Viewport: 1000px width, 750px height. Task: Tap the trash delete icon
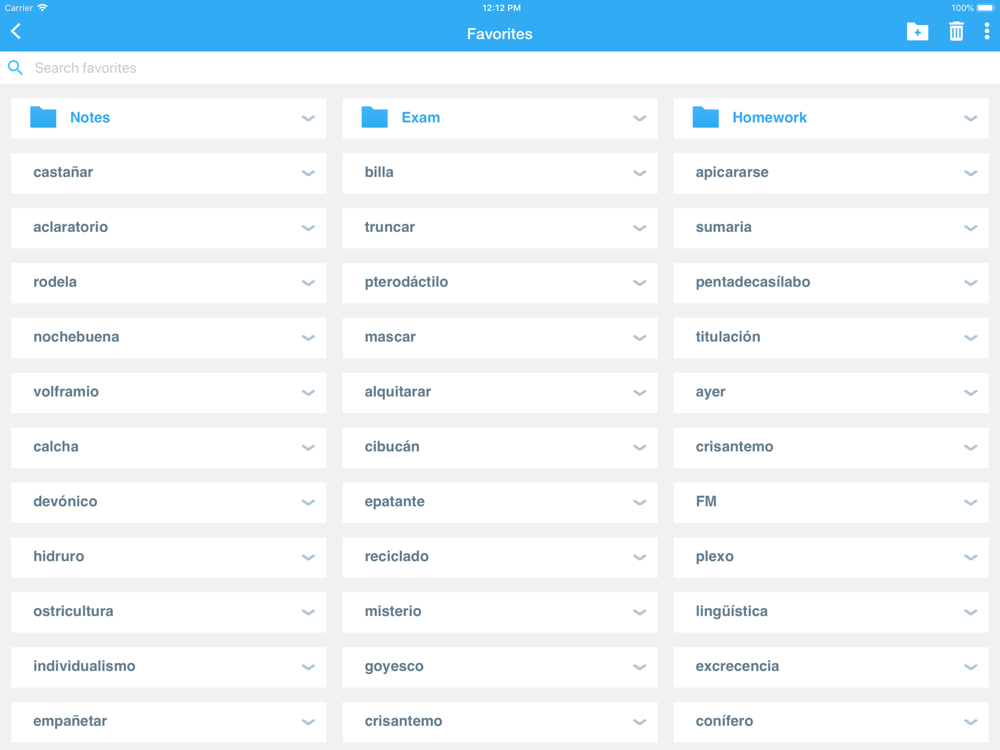coord(955,31)
